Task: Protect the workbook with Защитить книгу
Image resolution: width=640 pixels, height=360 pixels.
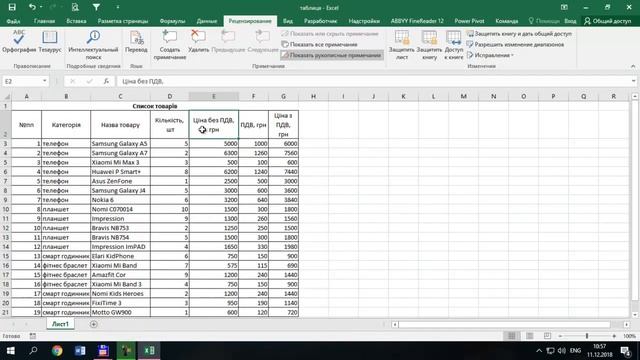Action: 429,45
